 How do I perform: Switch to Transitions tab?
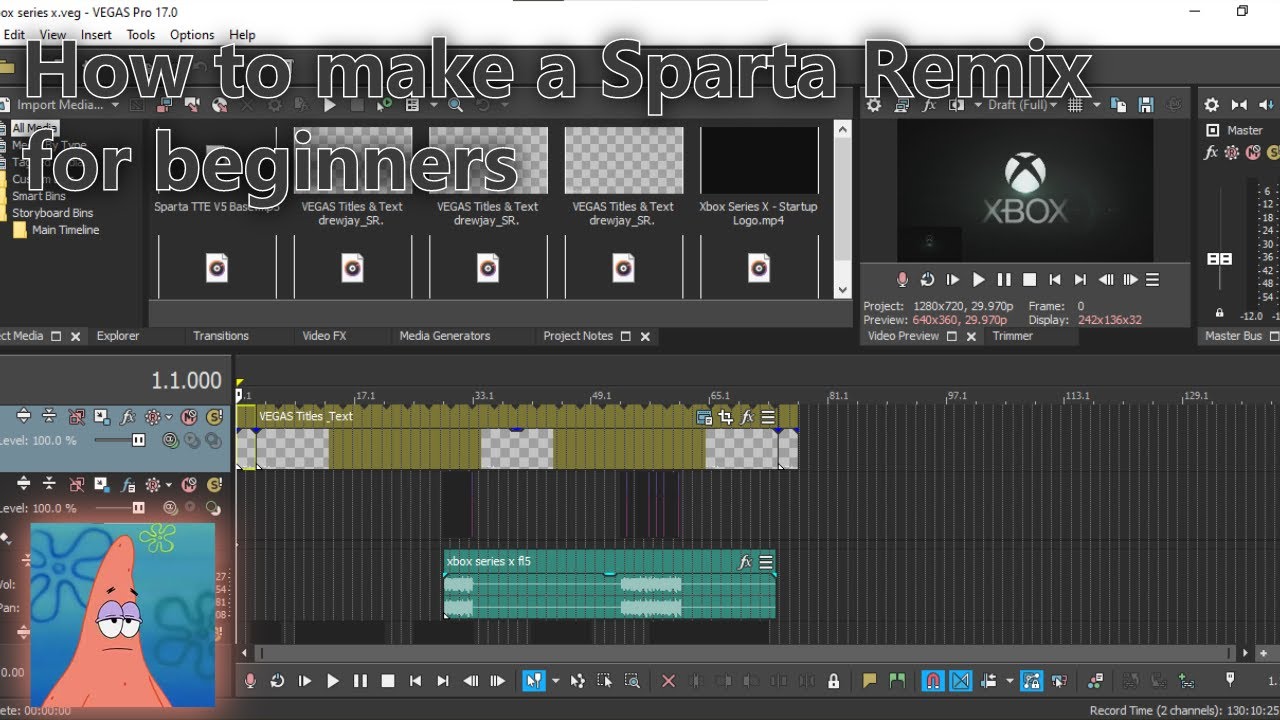pyautogui.click(x=221, y=336)
